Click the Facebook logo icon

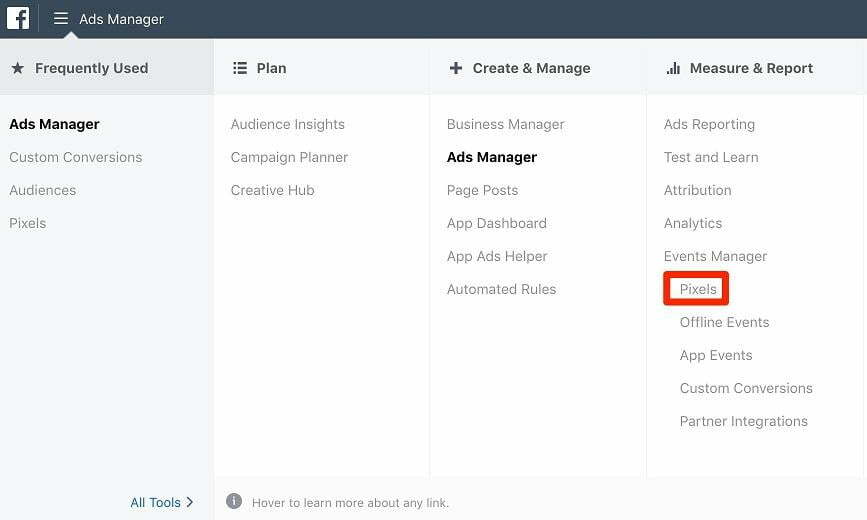18,18
